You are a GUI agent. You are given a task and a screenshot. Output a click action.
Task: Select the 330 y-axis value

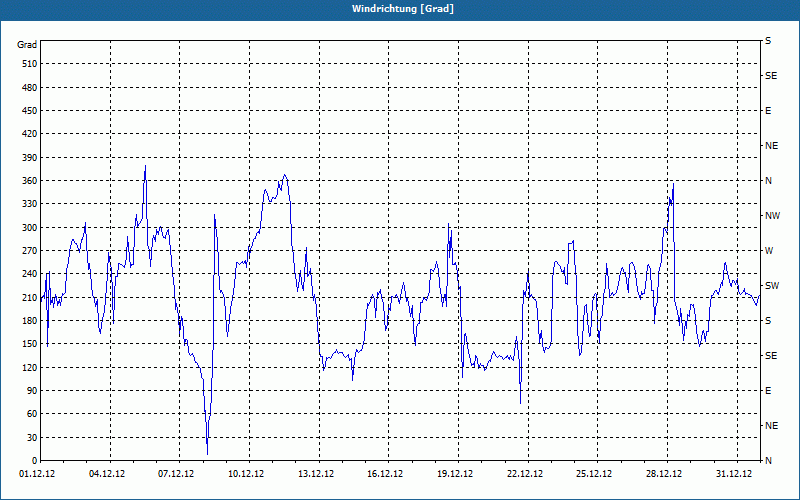[x=30, y=204]
